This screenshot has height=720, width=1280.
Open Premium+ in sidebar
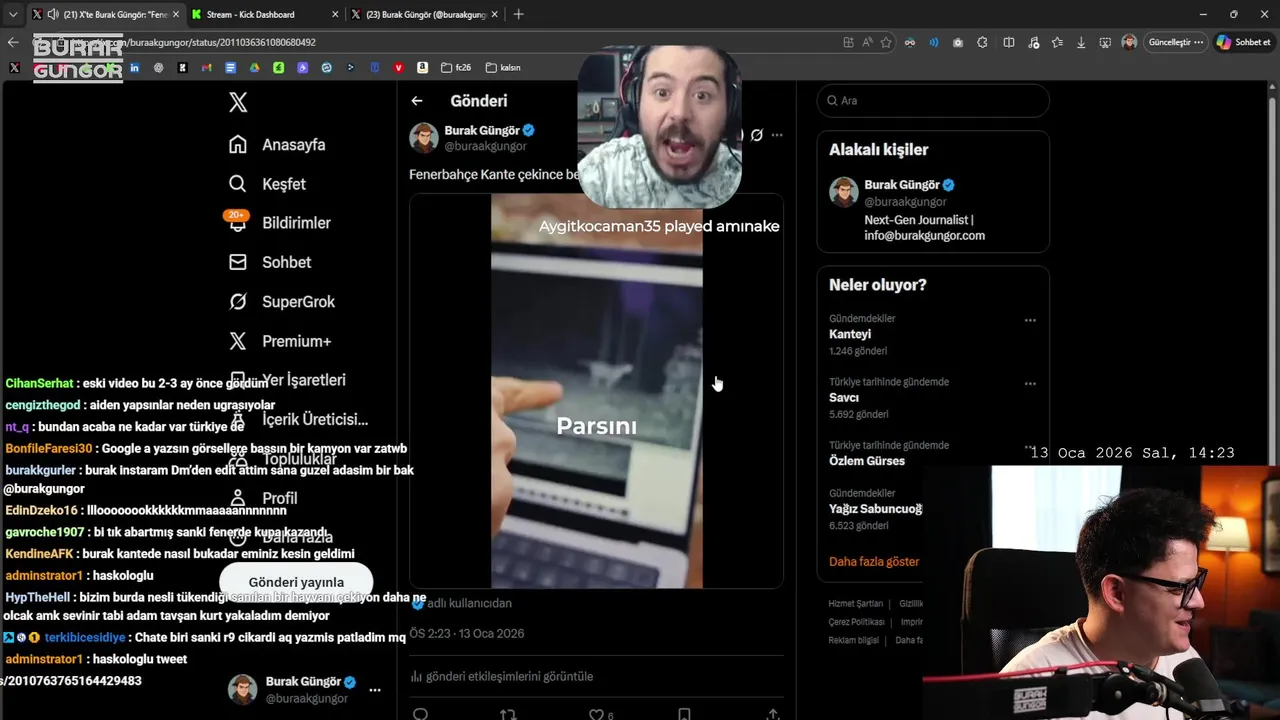(x=280, y=341)
